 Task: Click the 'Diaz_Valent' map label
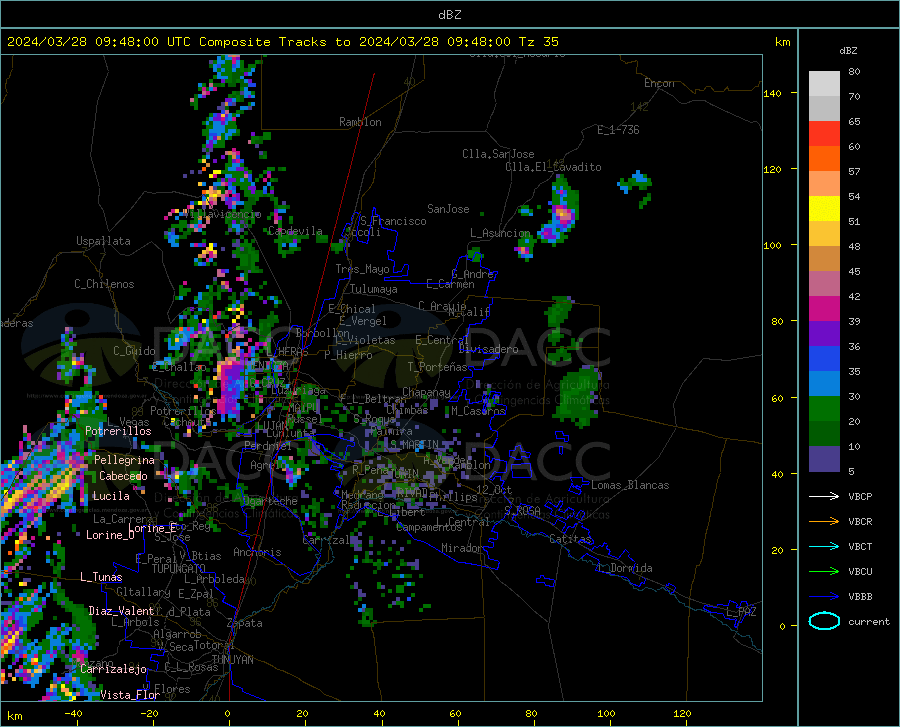tap(122, 611)
